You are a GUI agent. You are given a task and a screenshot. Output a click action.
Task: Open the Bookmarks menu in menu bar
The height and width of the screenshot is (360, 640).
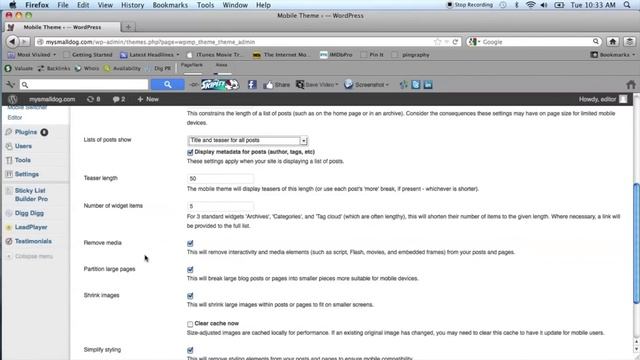pyautogui.click(x=170, y=5)
